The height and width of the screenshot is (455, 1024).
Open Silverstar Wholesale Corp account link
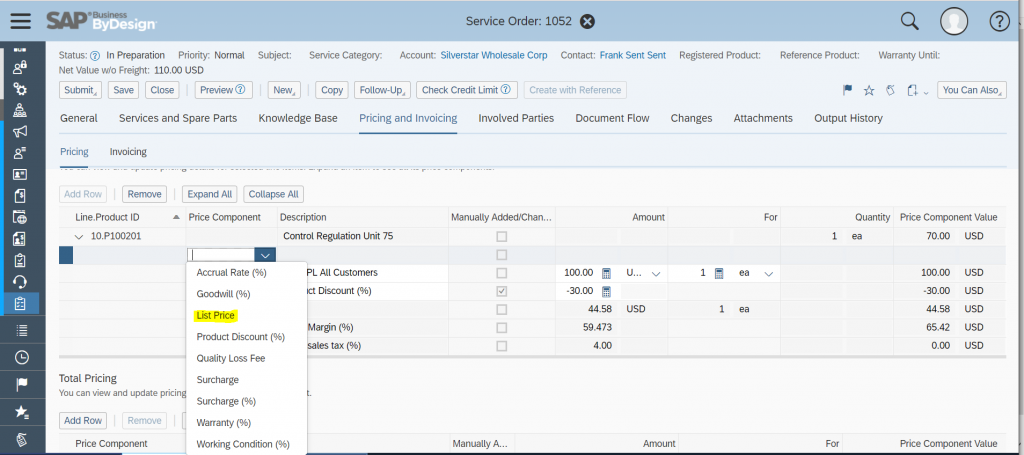pos(494,55)
